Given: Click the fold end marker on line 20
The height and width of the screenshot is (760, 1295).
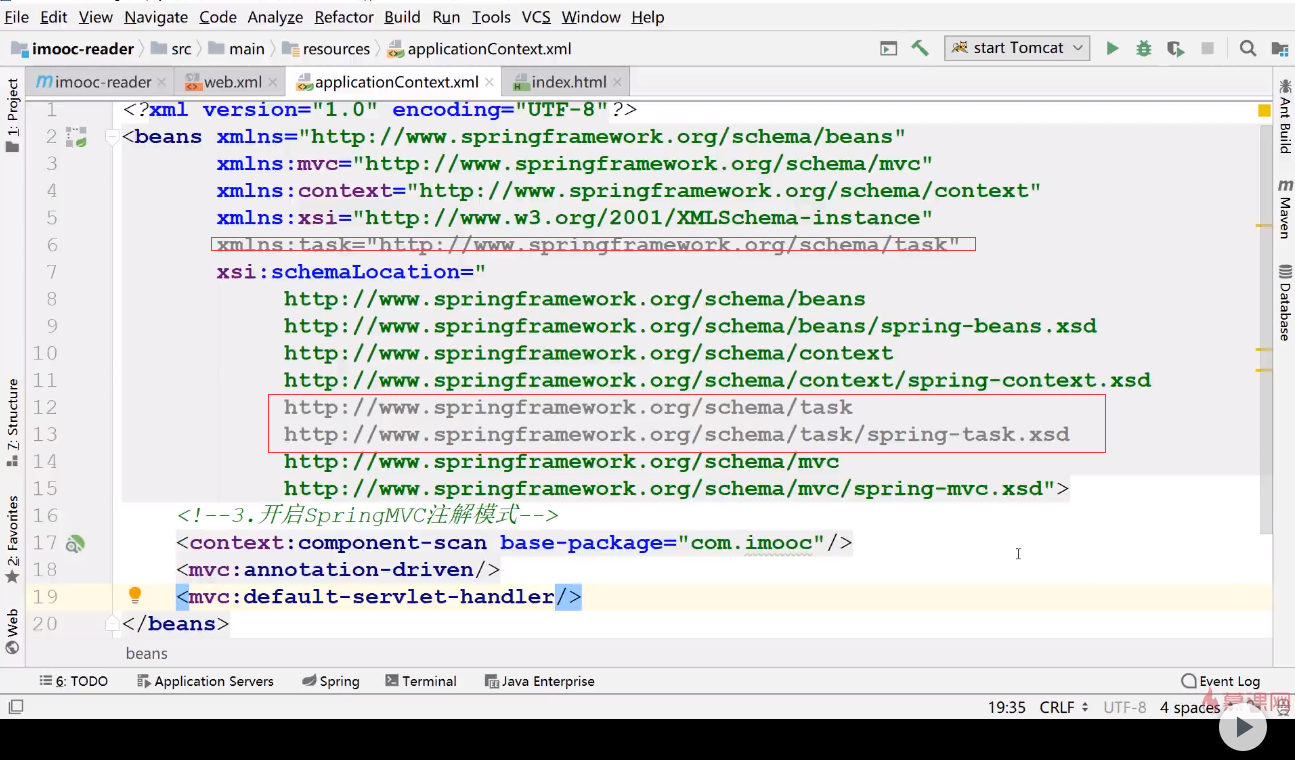Looking at the screenshot, I should 113,624.
